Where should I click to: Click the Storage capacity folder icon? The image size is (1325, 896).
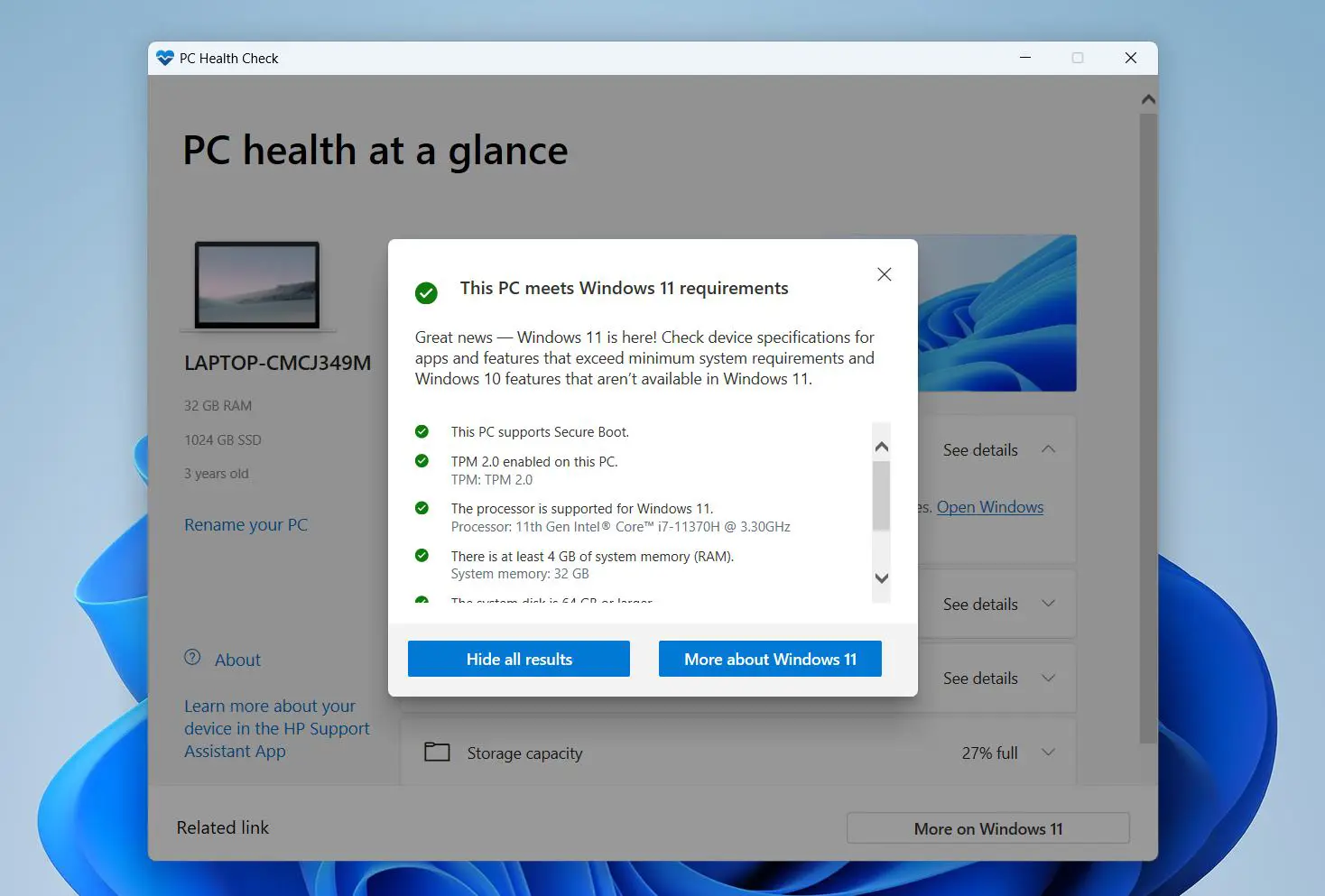[437, 752]
